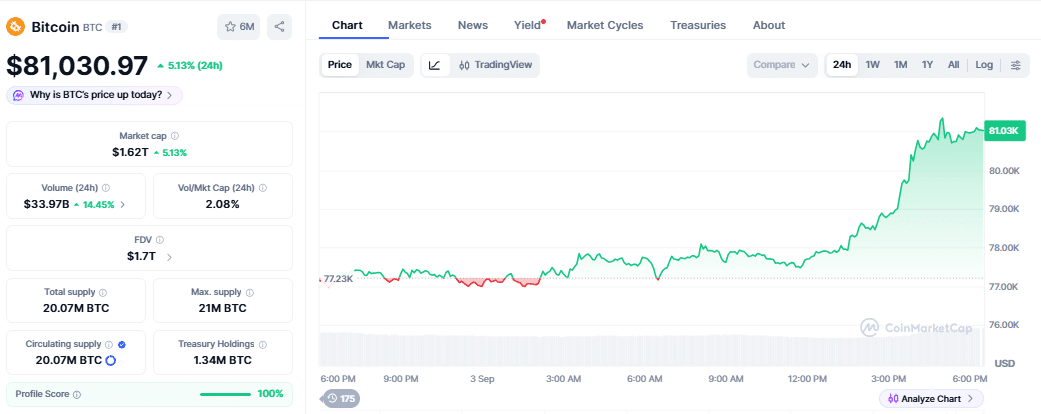Click the 21M BTC max supply value
1041x414 pixels.
pyautogui.click(x=222, y=309)
